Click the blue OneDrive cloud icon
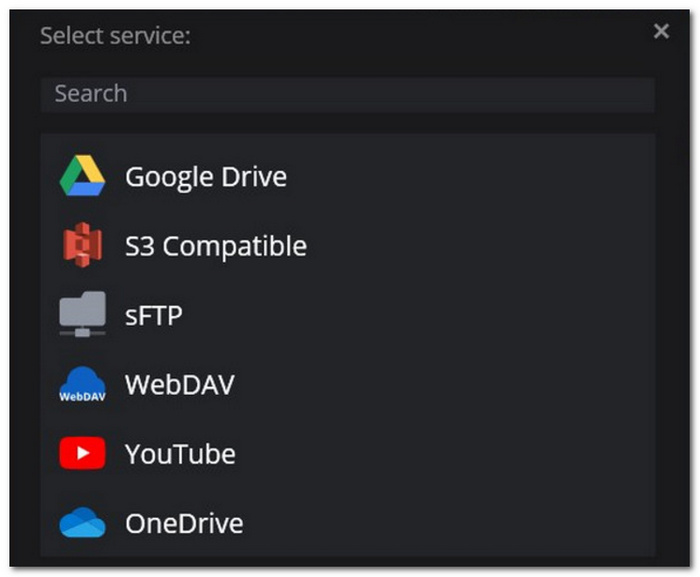 click(x=82, y=523)
